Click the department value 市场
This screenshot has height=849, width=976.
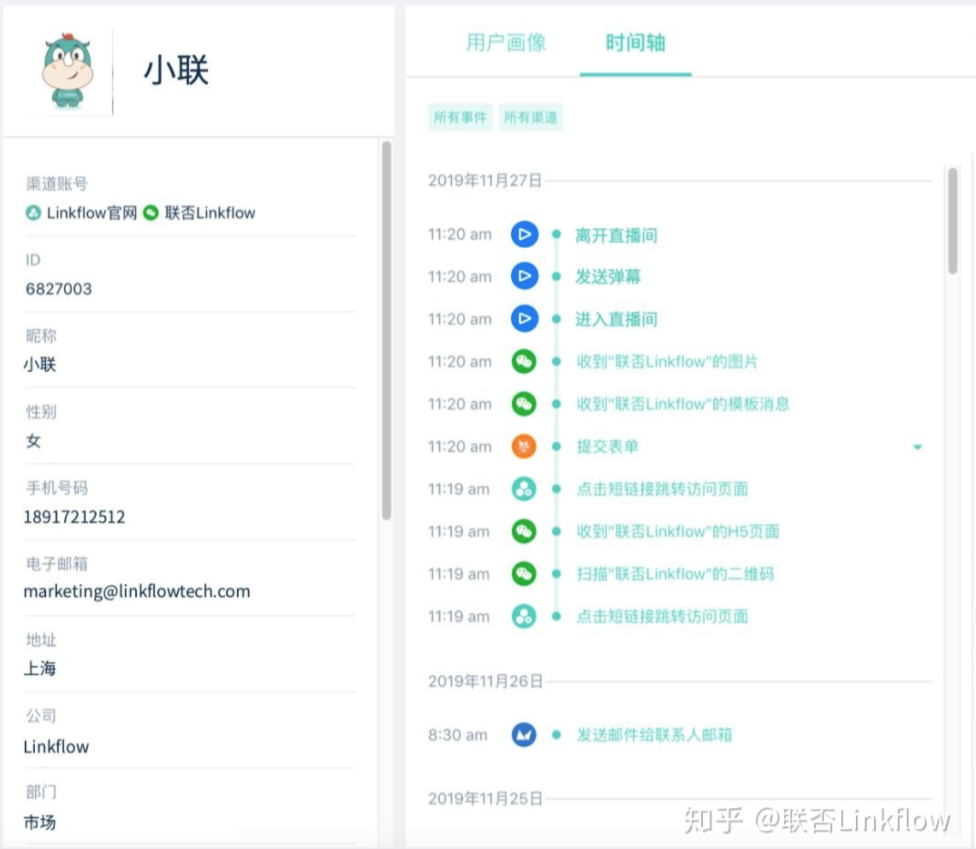[40, 822]
